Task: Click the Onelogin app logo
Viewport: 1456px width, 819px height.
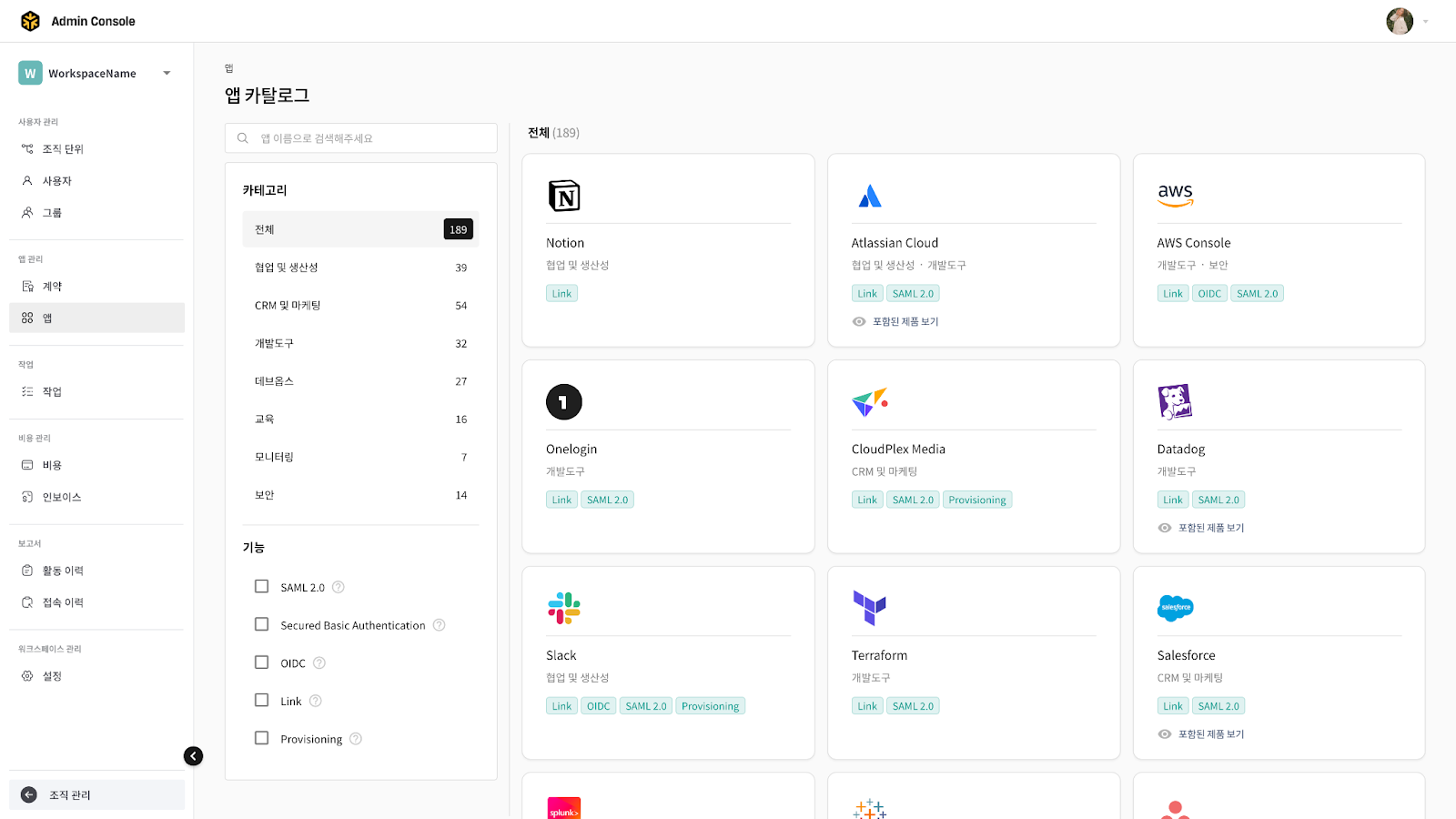Action: point(564,402)
